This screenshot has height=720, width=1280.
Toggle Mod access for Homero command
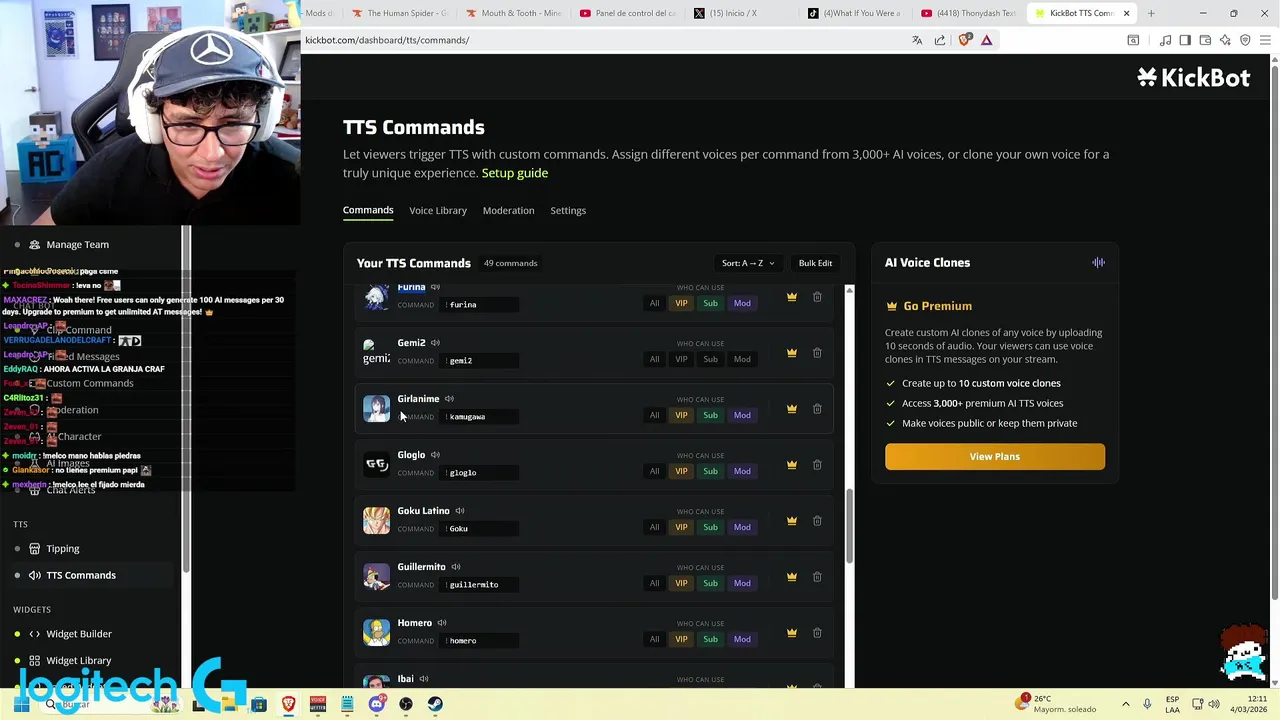click(742, 639)
